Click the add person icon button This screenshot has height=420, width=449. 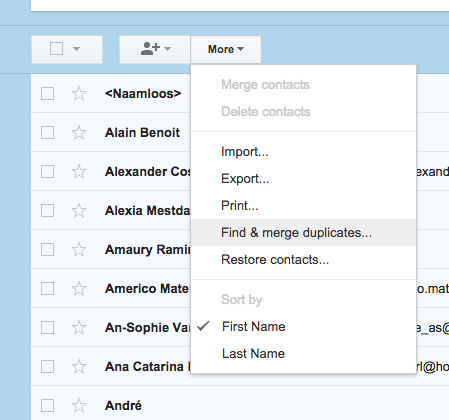point(150,49)
